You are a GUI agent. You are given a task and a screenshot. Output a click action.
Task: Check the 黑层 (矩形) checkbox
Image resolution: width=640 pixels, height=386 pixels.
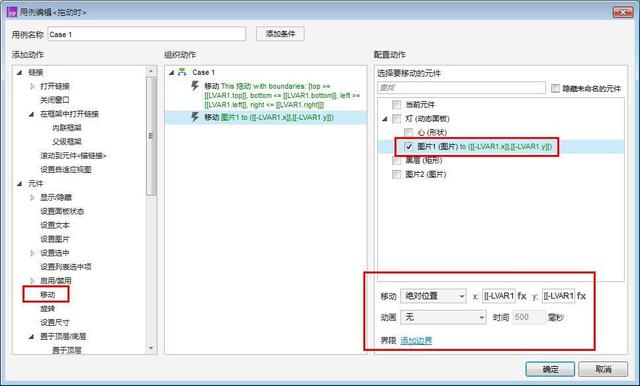point(396,160)
